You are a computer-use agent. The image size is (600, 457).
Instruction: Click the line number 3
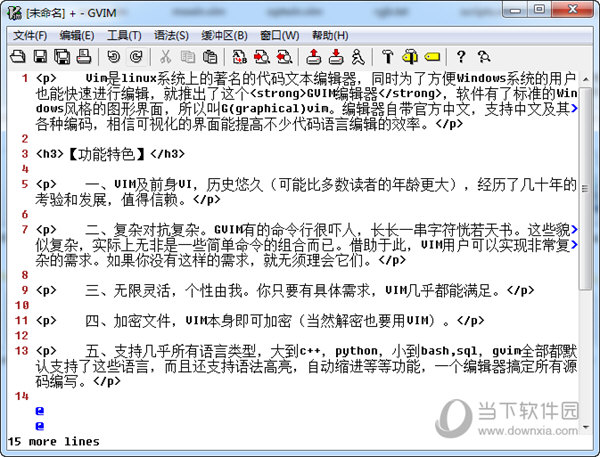(25, 154)
